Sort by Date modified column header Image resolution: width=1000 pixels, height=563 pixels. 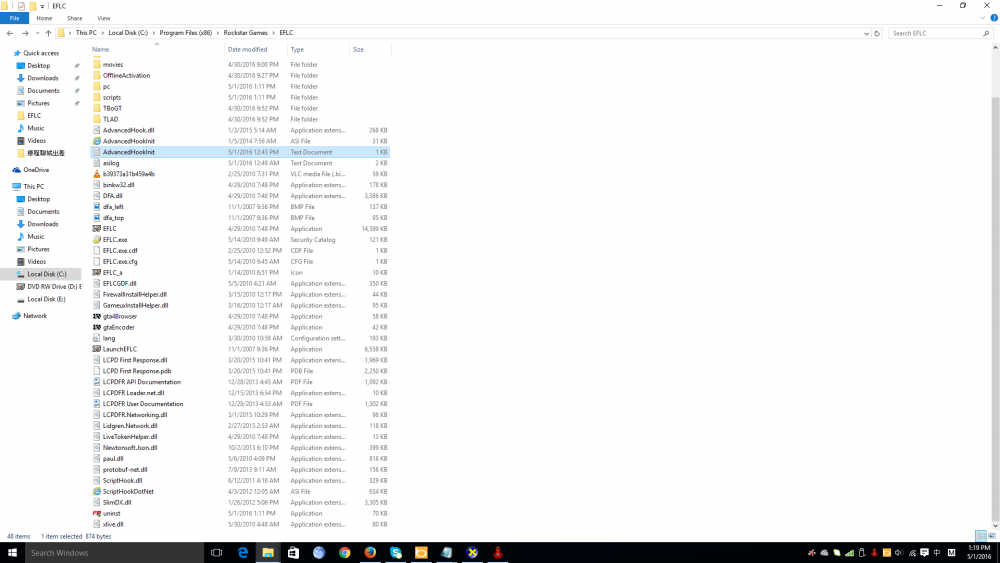pos(255,50)
